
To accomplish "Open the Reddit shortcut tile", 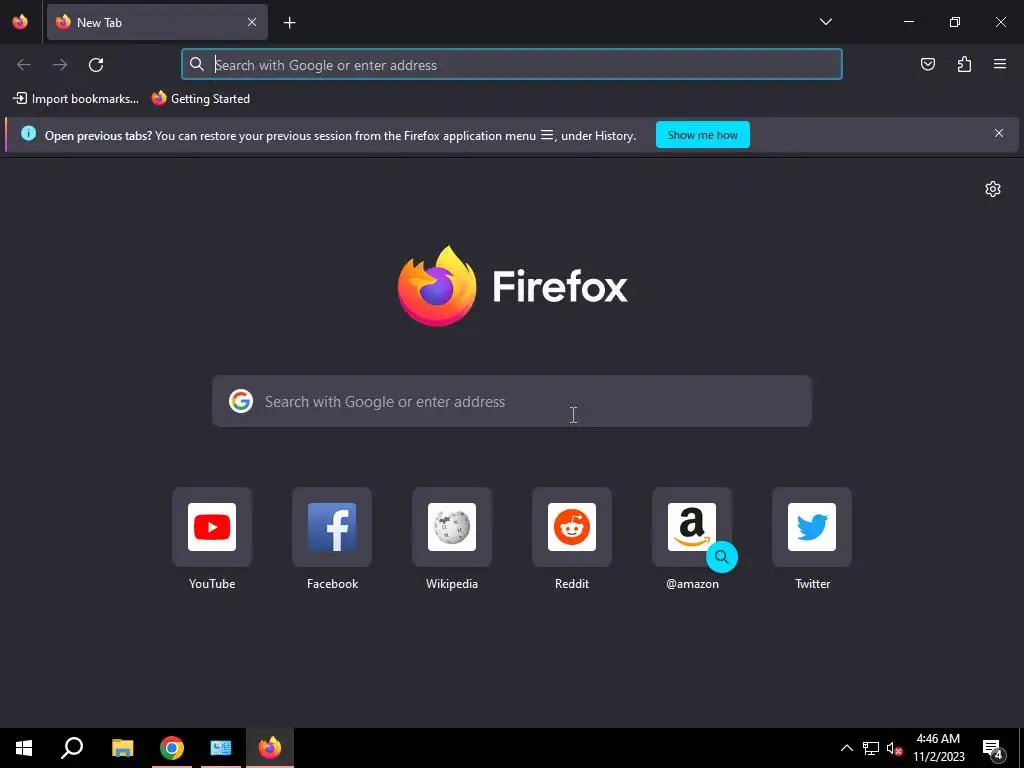I will pos(572,527).
